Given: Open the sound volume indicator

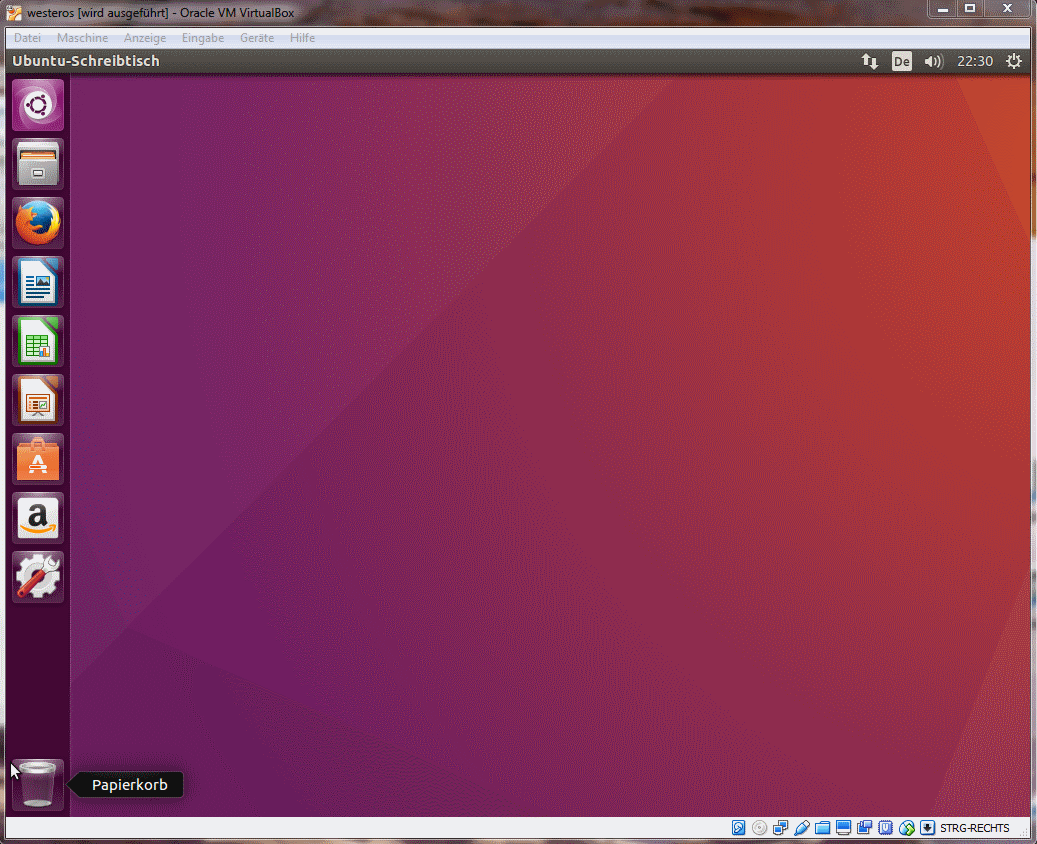Looking at the screenshot, I should [x=933, y=62].
